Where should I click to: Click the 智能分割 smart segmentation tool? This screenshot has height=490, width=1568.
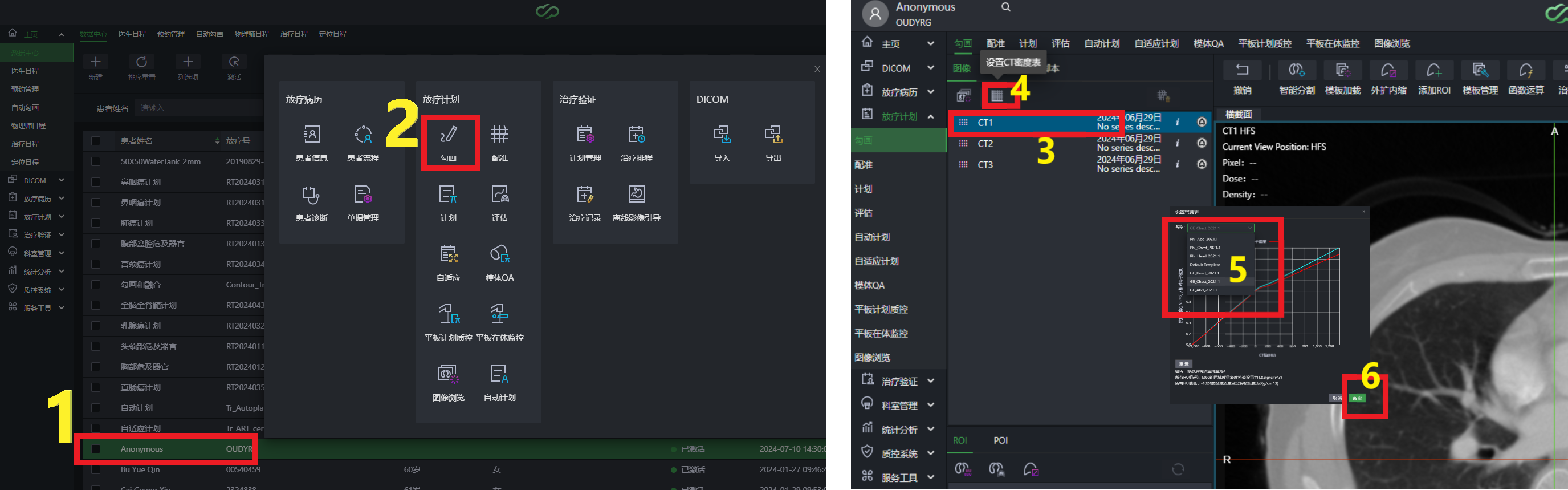point(1297,79)
